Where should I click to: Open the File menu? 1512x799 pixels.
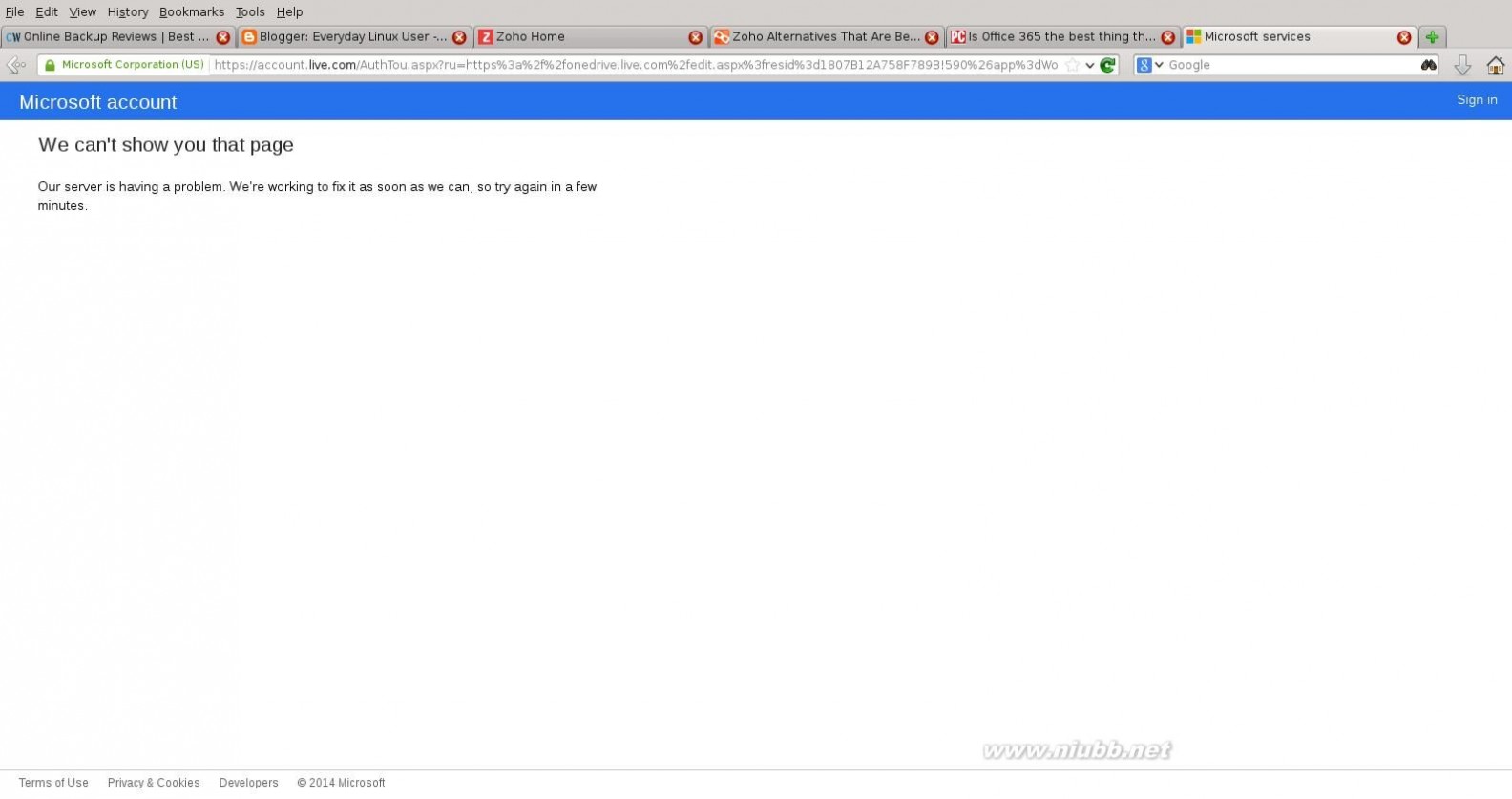[x=14, y=11]
